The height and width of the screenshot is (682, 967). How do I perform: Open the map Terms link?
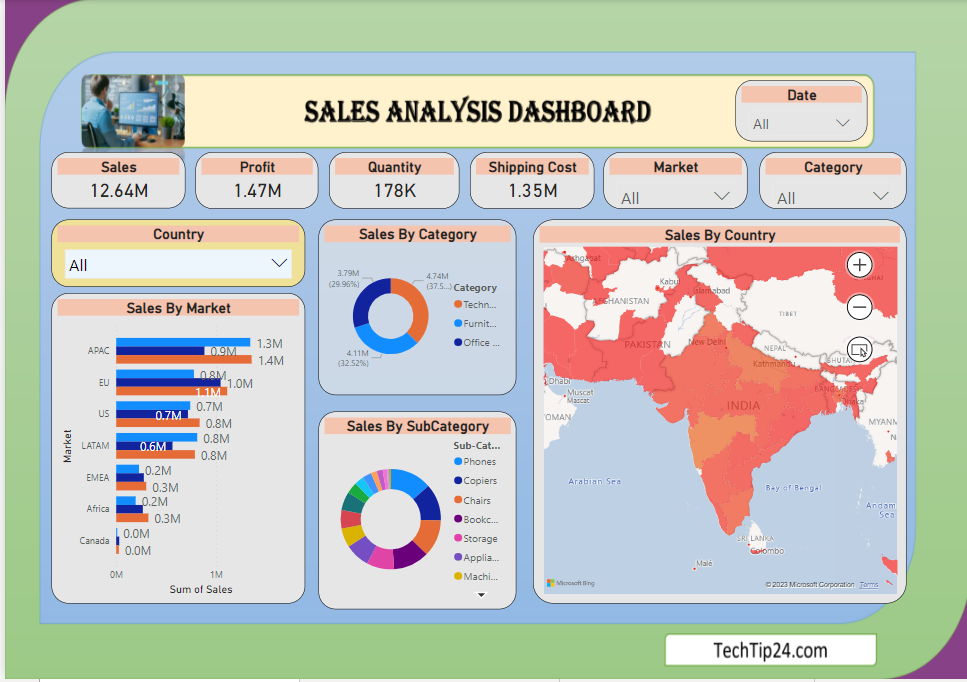click(869, 585)
